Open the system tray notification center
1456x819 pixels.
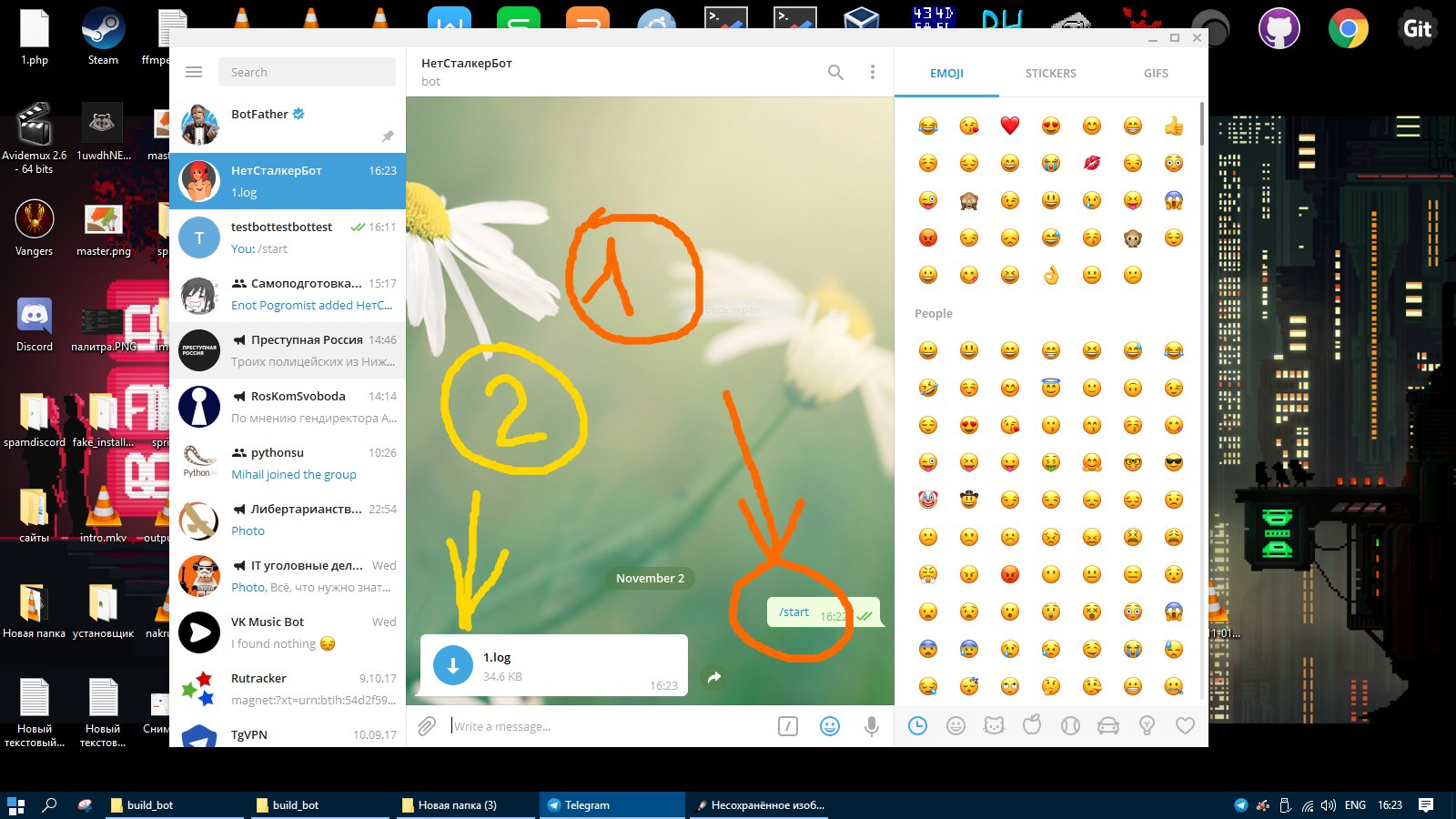[1426, 805]
